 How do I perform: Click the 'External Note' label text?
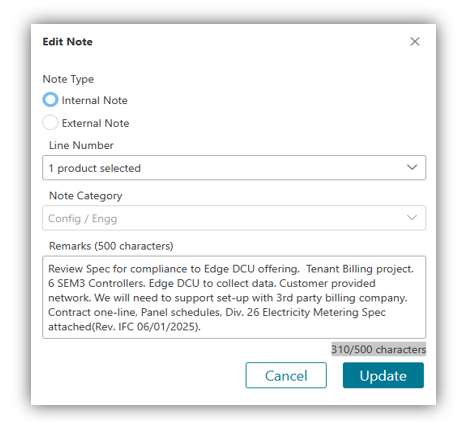(x=95, y=123)
